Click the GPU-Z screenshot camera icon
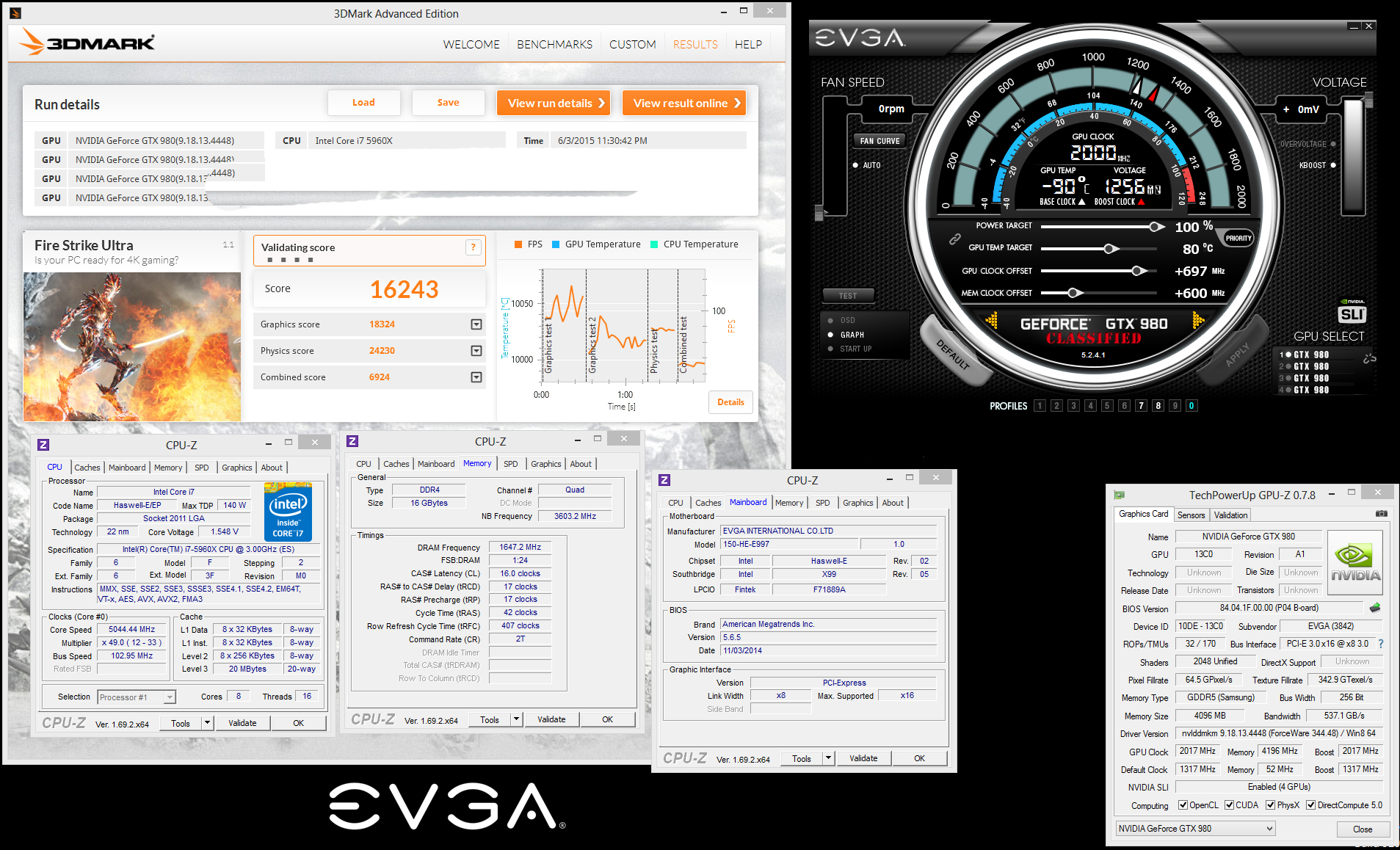 pos(1381,514)
